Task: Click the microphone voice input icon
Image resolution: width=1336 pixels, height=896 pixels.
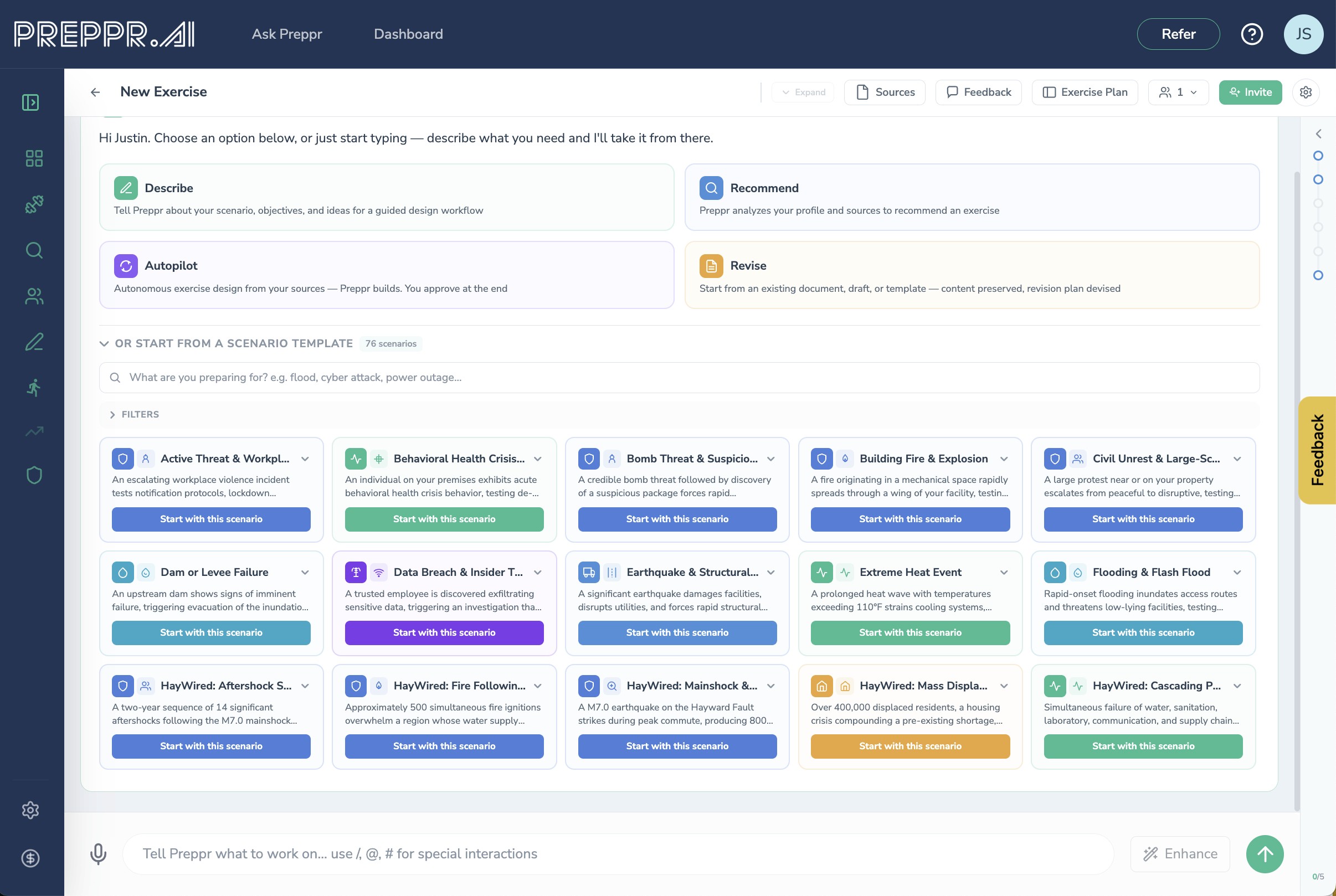Action: click(x=98, y=854)
